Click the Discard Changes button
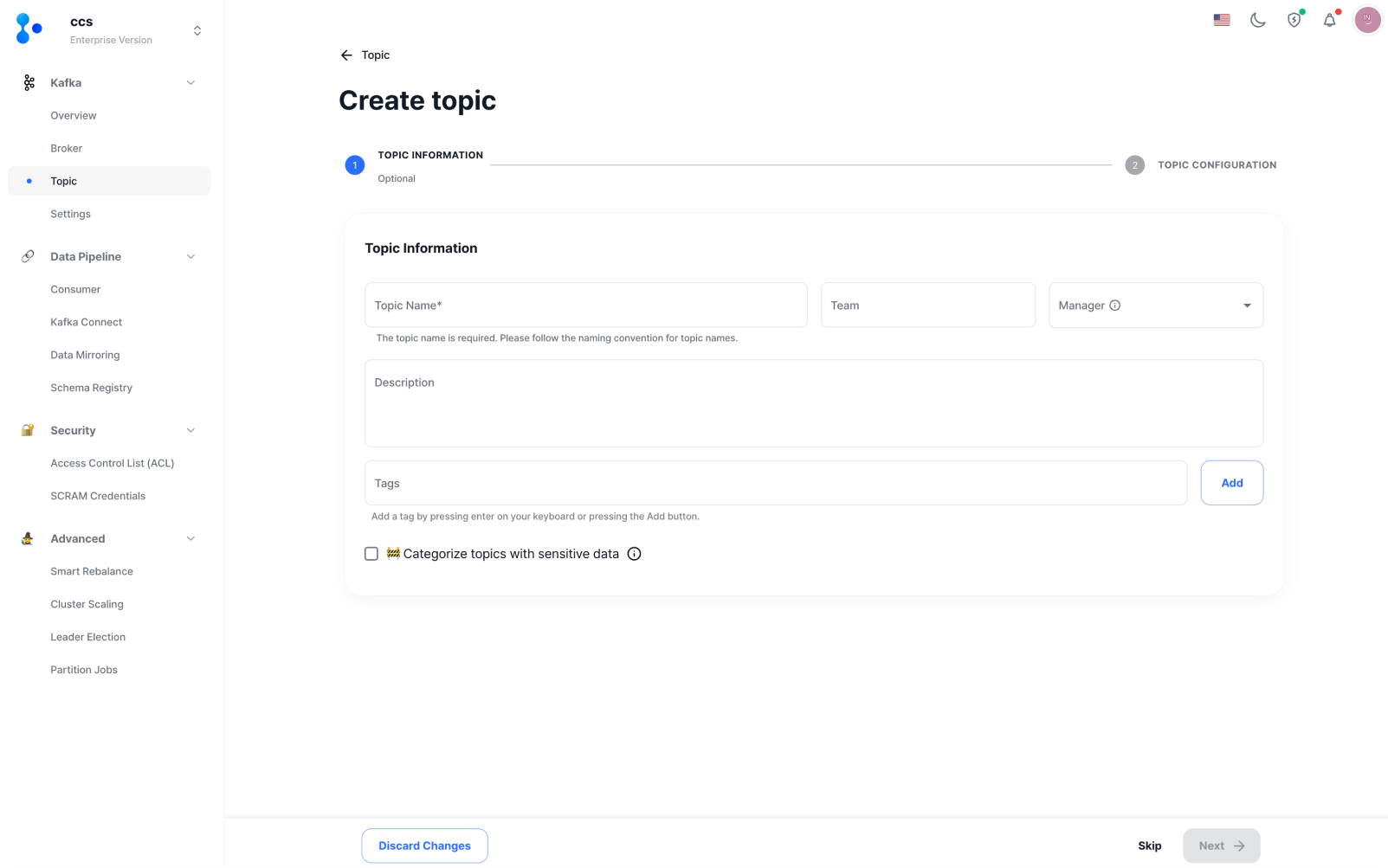Viewport: 1388px width, 868px height. pos(424,845)
